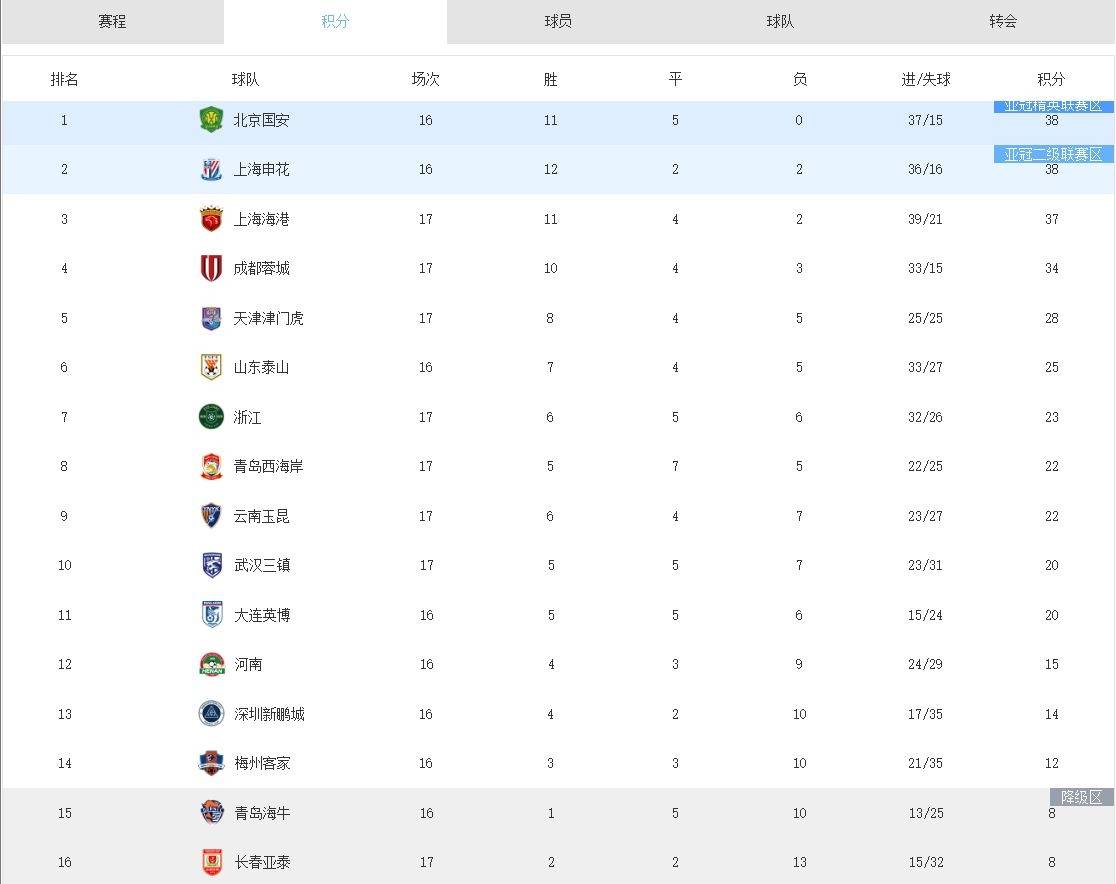The image size is (1116, 884).
Task: Click the 亚冠二级联赛区 blue label
Action: pos(1053,154)
